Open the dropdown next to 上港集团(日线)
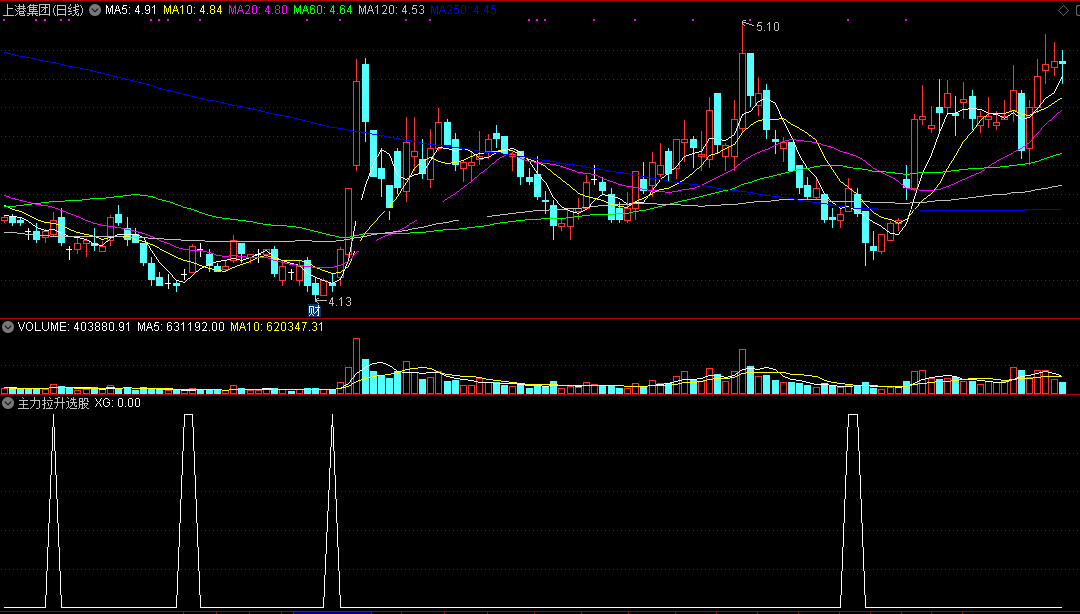Screen dimensions: 1080x614 (94, 10)
